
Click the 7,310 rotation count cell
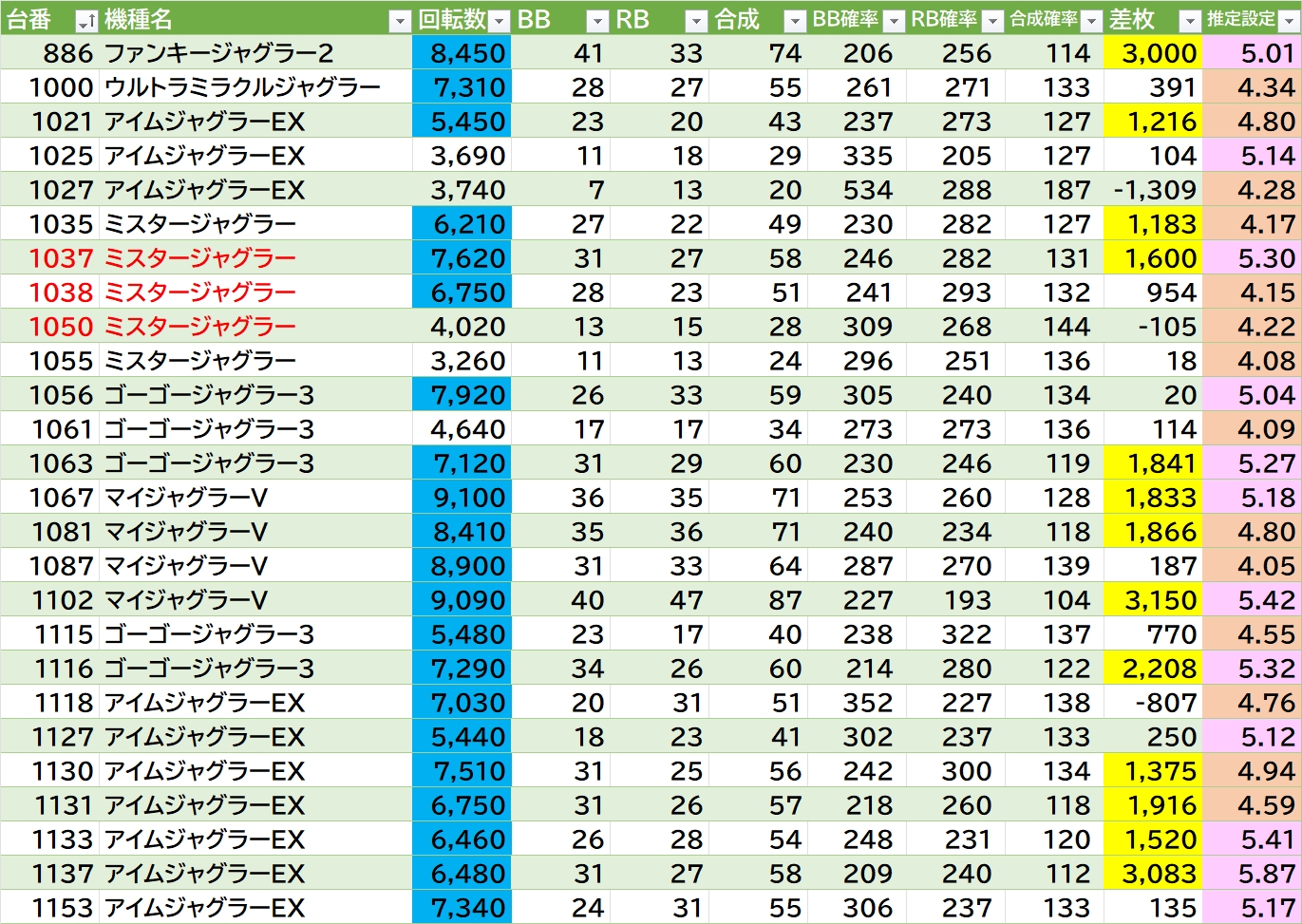click(462, 87)
